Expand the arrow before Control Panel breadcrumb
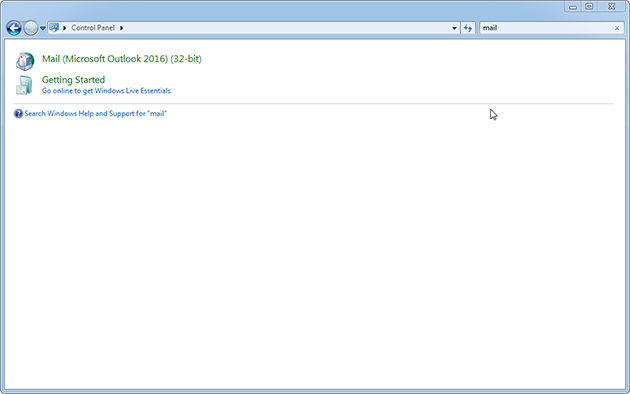Image resolution: width=630 pixels, height=394 pixels. click(x=64, y=28)
